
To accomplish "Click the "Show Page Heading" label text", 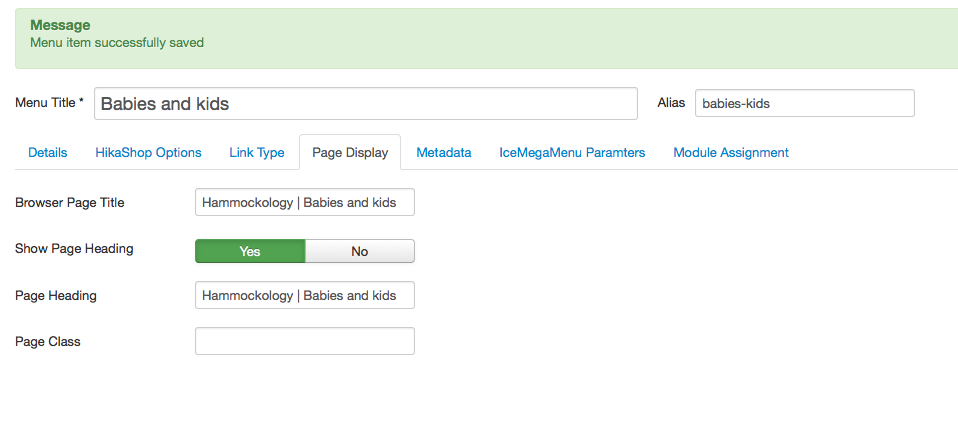I will tap(74, 249).
